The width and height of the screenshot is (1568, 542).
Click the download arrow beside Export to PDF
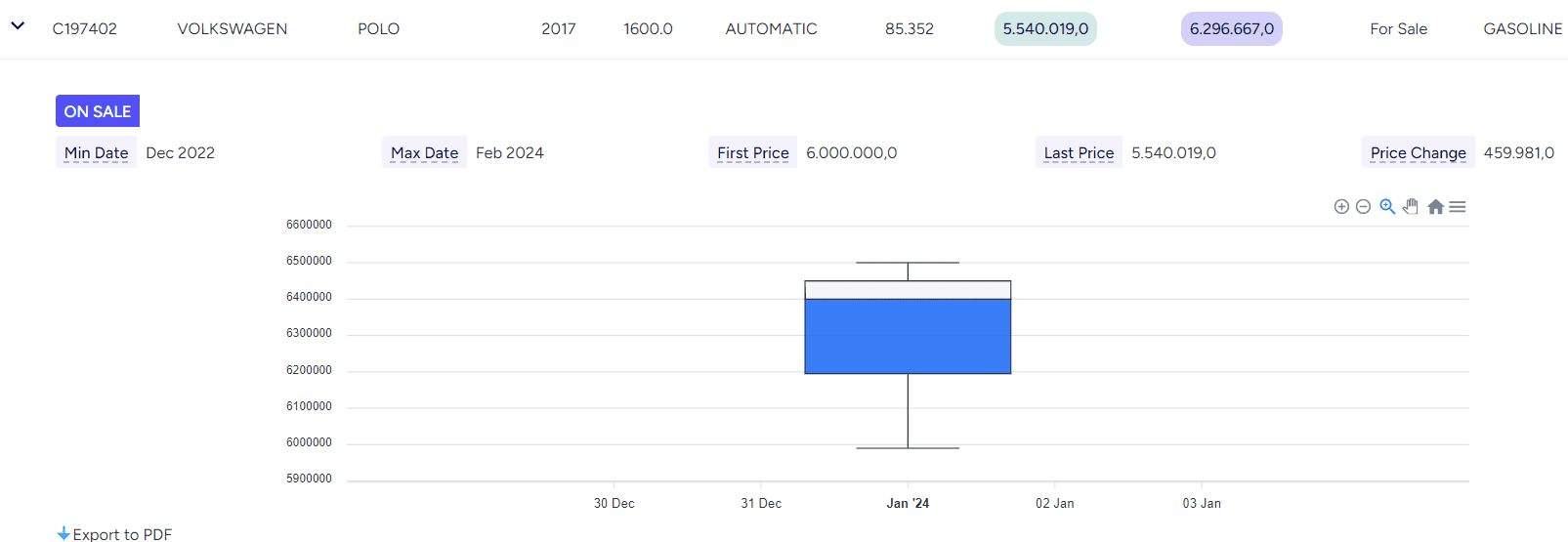[x=64, y=533]
